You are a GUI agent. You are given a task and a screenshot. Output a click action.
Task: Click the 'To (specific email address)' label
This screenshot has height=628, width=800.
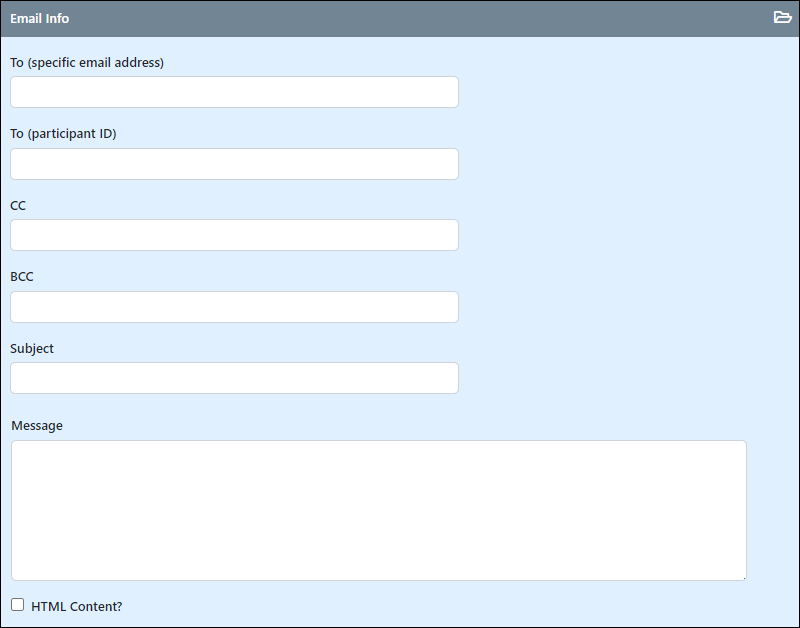pyautogui.click(x=87, y=62)
